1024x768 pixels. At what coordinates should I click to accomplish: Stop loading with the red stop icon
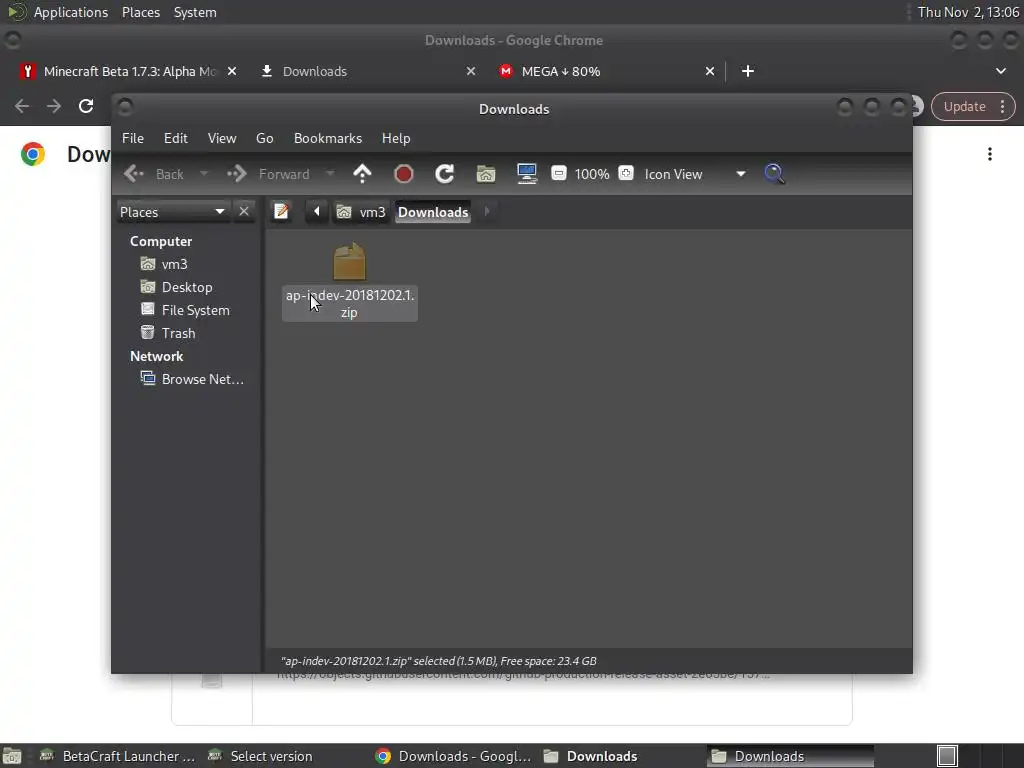tap(404, 174)
